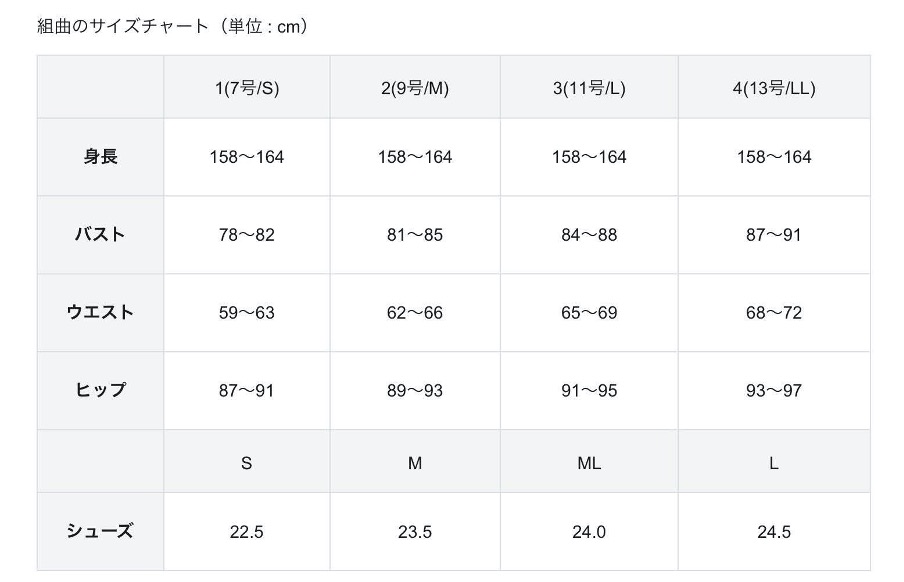This screenshot has width=904, height=582.
Task: Select the ヒップ row label
Action: 100,391
